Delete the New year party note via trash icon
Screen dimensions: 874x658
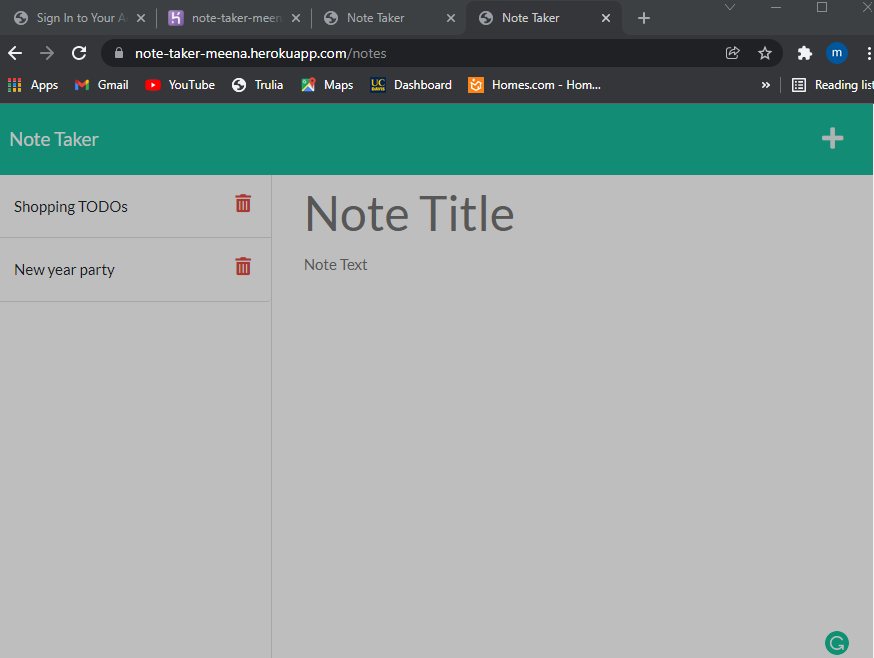click(242, 266)
